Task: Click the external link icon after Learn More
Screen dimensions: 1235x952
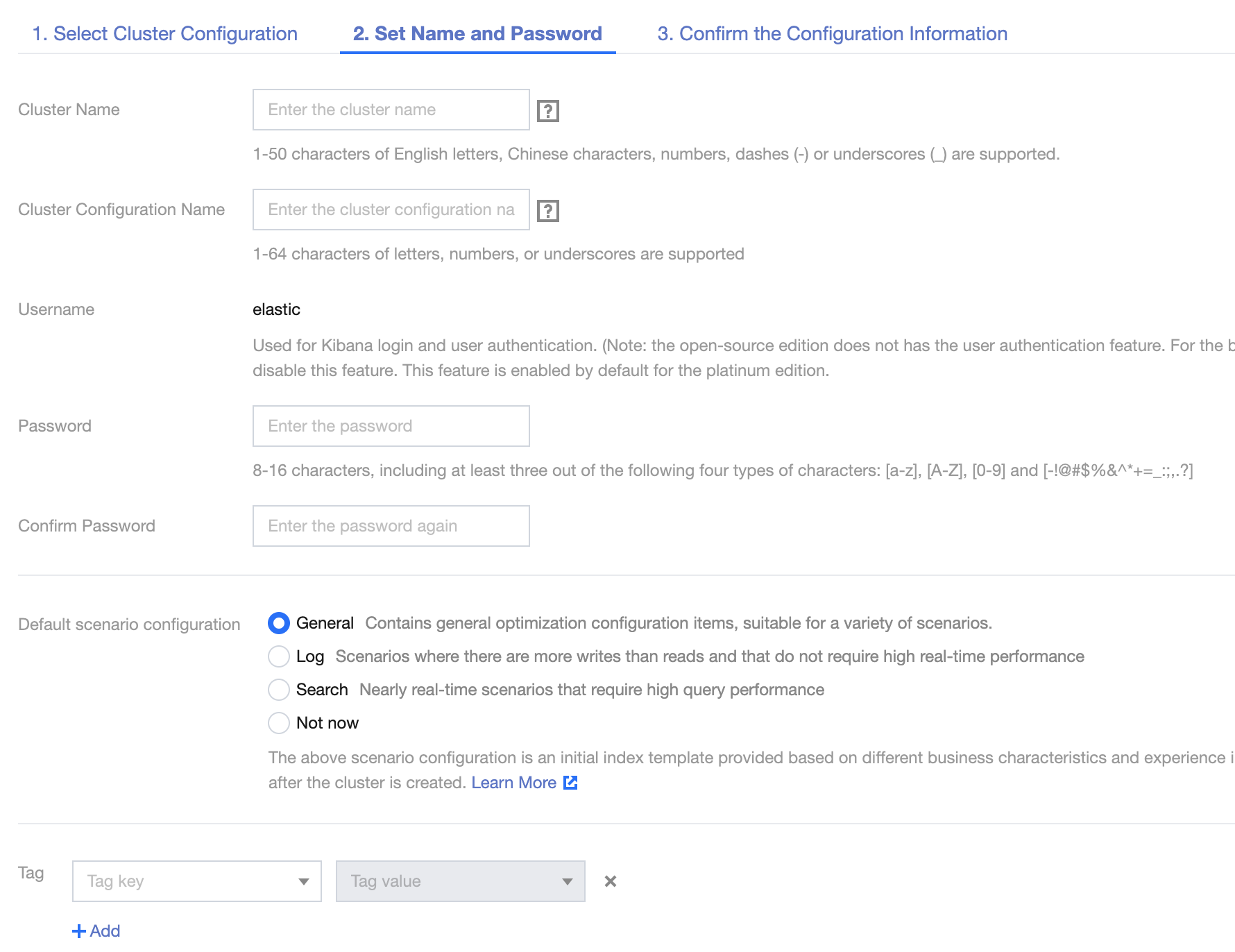Action: 570,783
